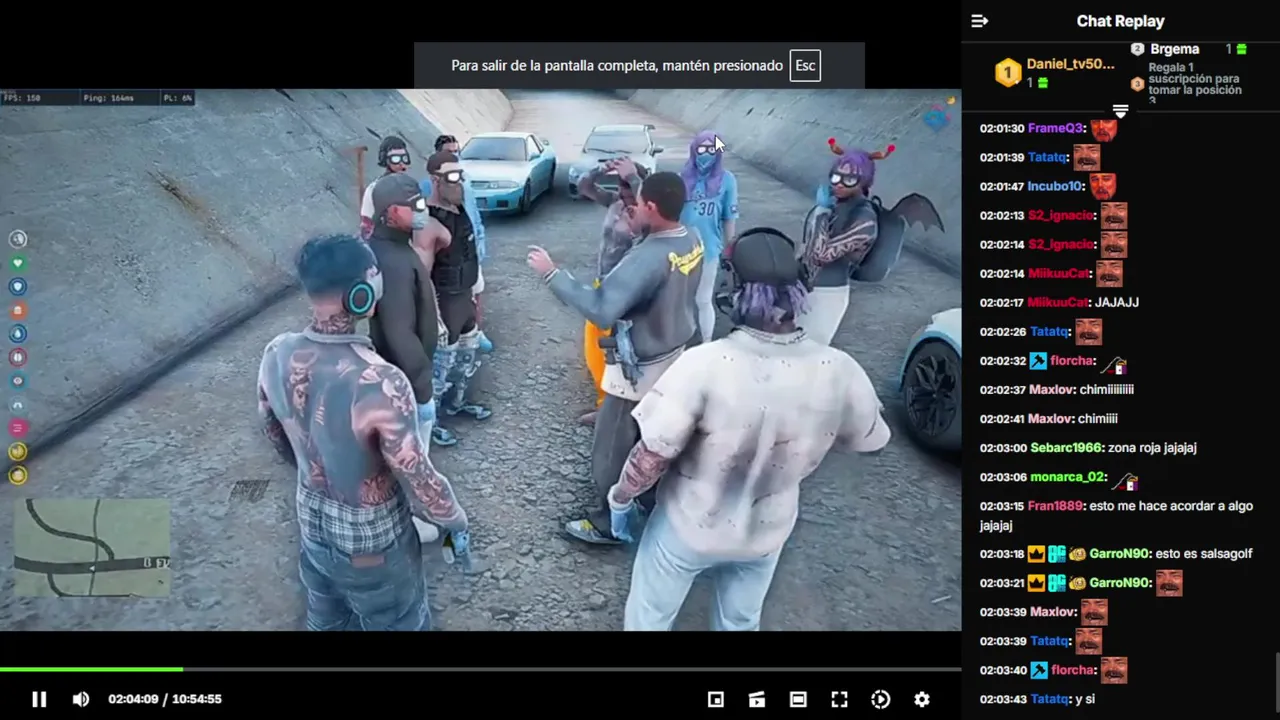The width and height of the screenshot is (1280, 720).
Task: Create a clip with the clapperboard icon
Action: coord(757,699)
